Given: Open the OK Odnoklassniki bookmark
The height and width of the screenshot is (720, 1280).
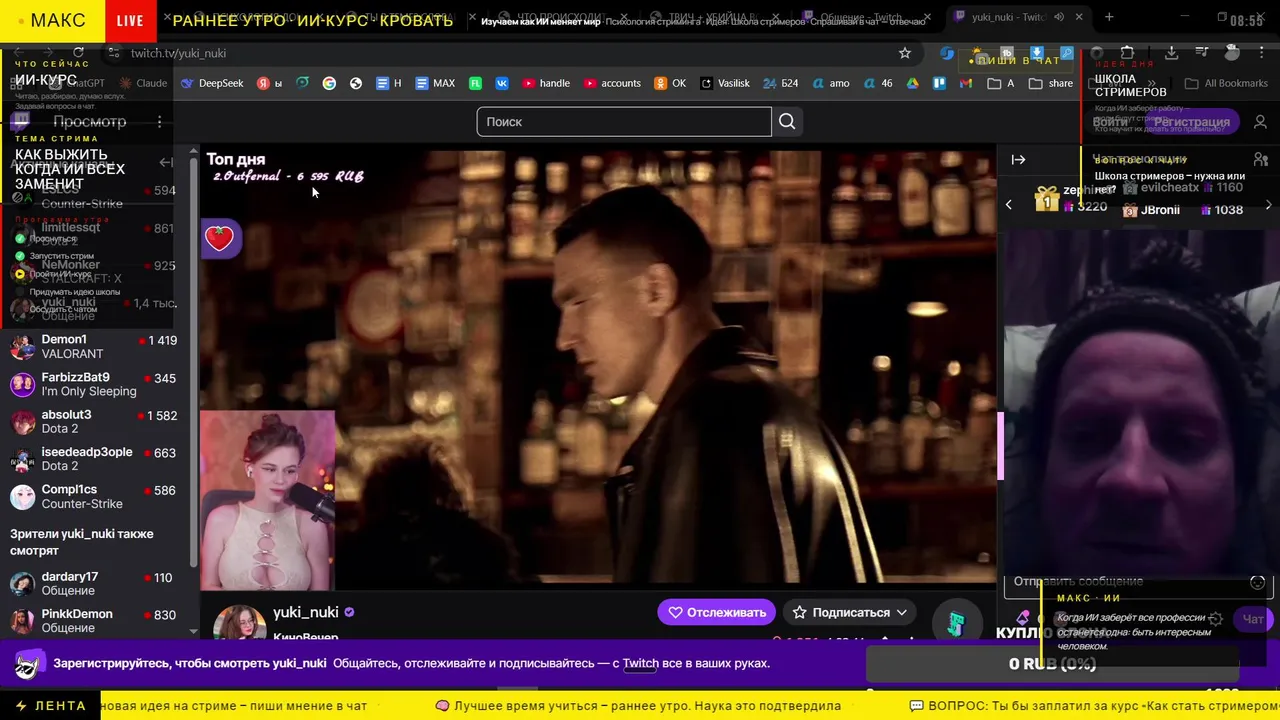Looking at the screenshot, I should pyautogui.click(x=670, y=83).
